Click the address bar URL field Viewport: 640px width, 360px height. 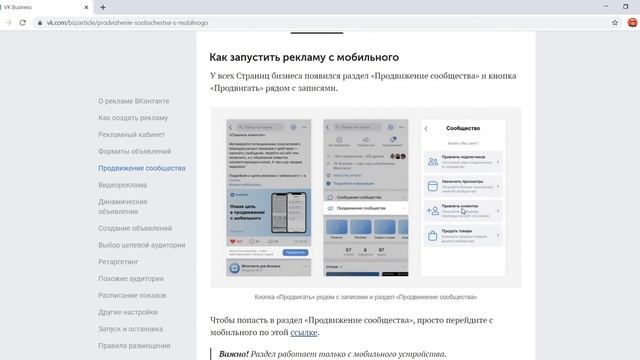[322, 23]
